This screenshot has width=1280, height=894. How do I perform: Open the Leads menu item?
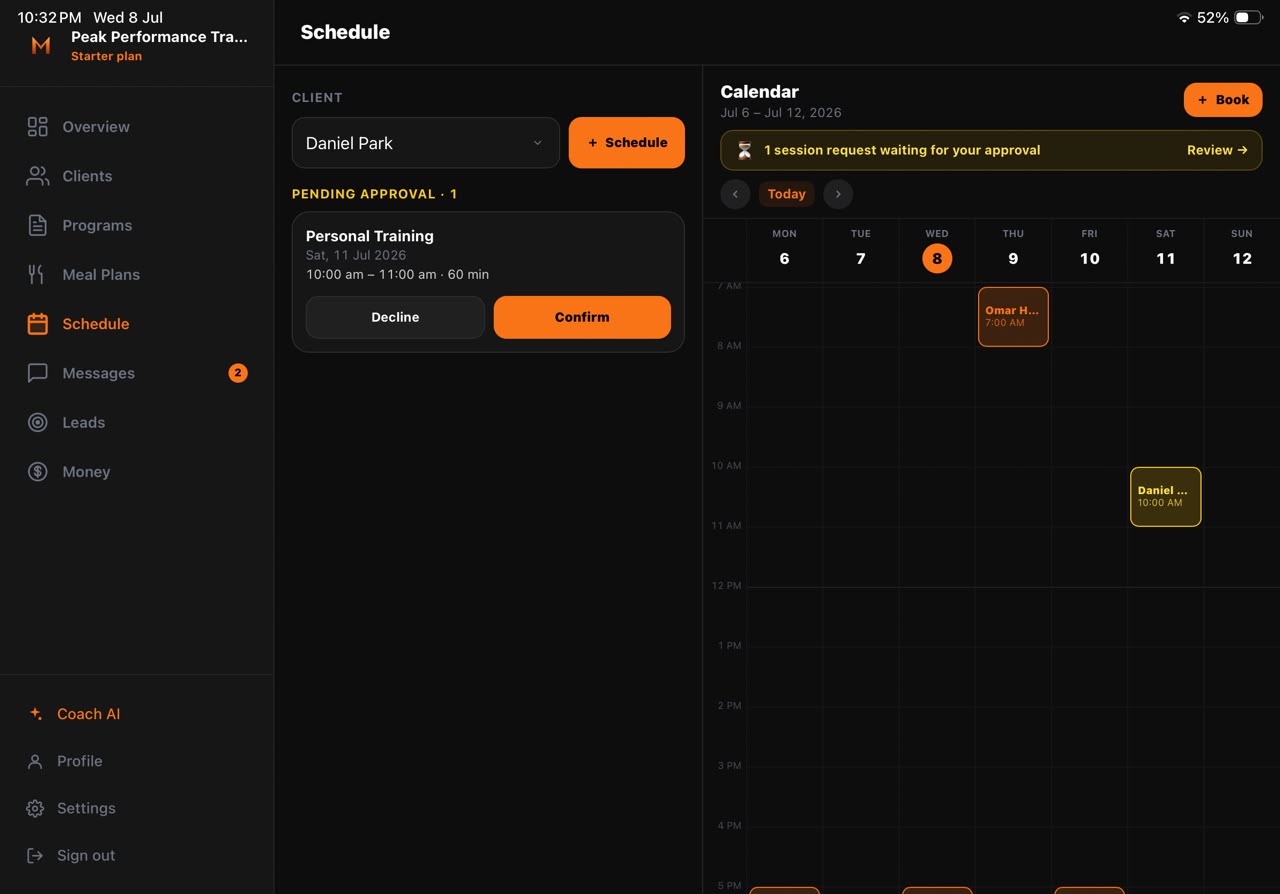point(137,422)
